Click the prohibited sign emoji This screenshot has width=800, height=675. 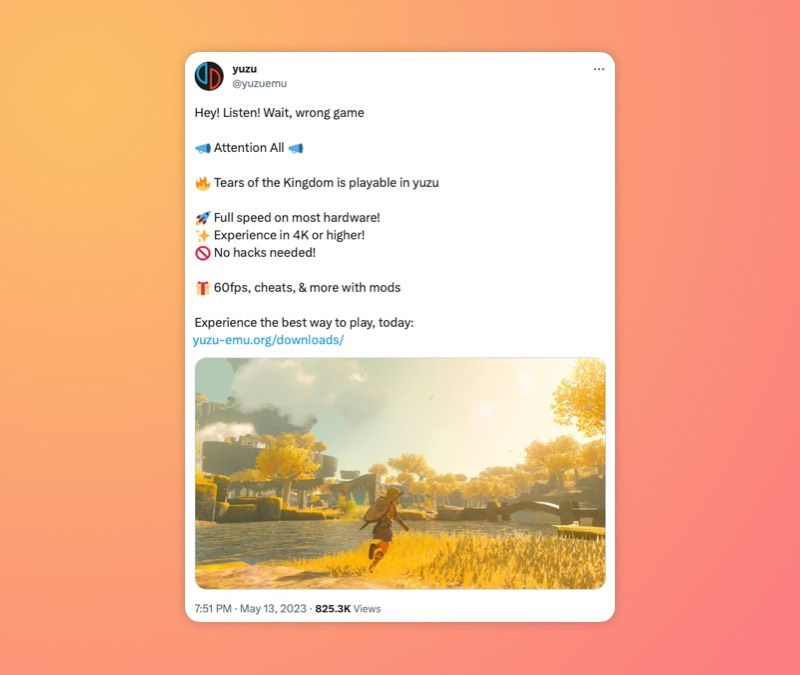(x=203, y=253)
